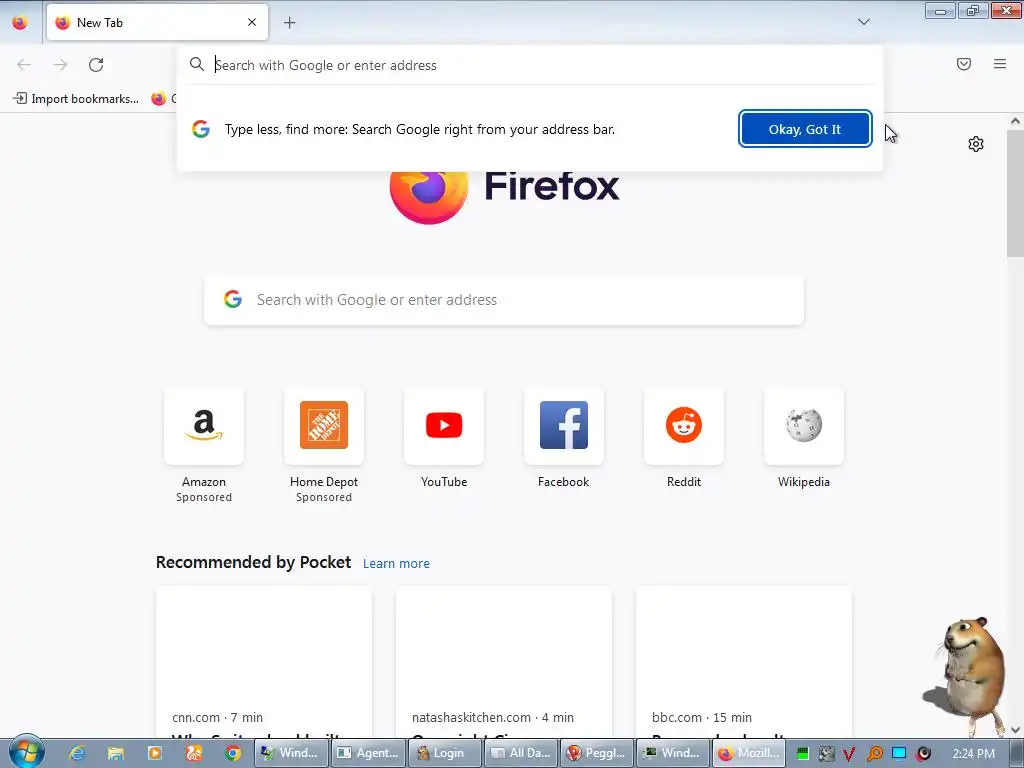The image size is (1024, 768).
Task: Go forward with the forward arrow
Action: (60, 65)
